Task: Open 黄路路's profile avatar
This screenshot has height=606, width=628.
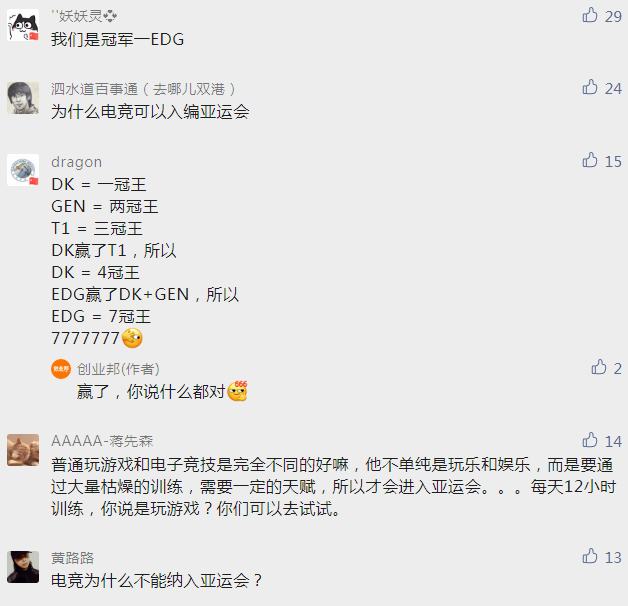Action: (x=23, y=567)
